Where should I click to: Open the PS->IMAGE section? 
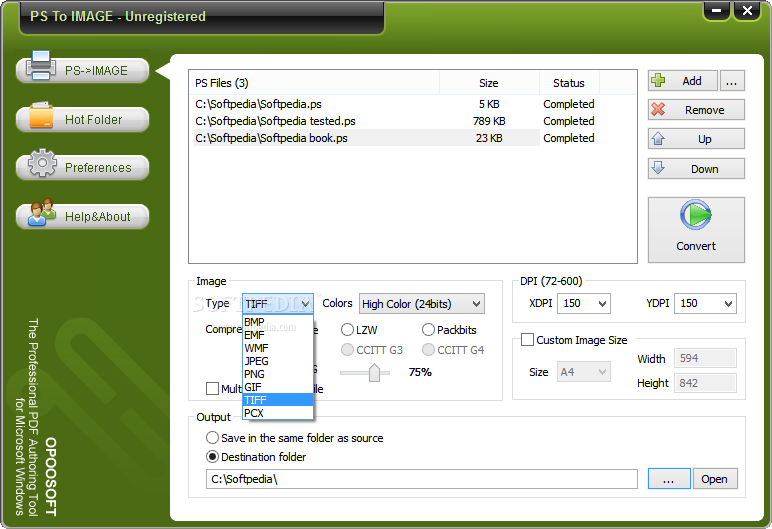click(83, 70)
